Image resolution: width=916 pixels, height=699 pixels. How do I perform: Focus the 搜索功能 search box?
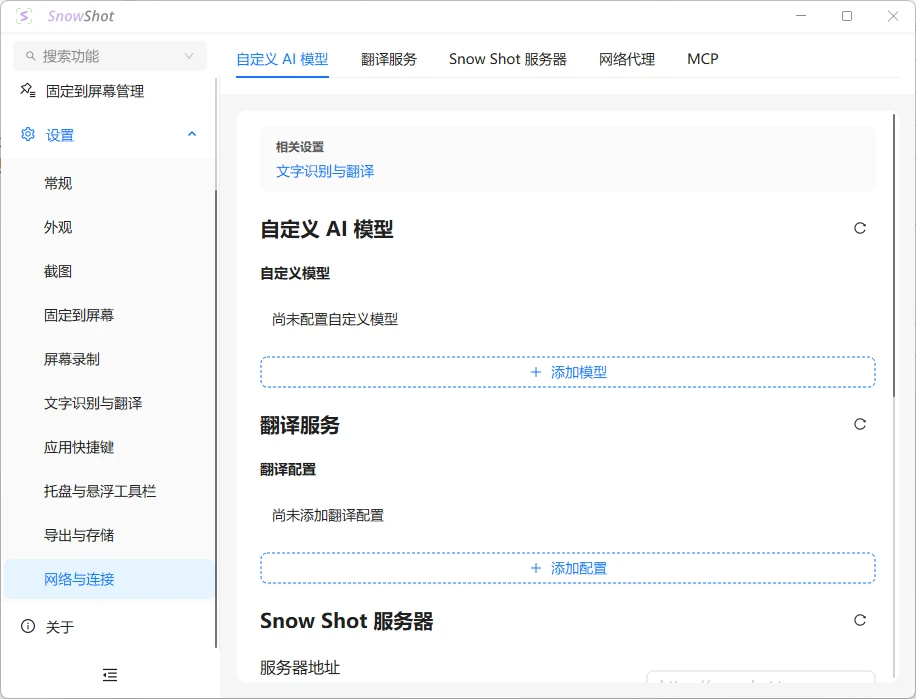[x=110, y=56]
